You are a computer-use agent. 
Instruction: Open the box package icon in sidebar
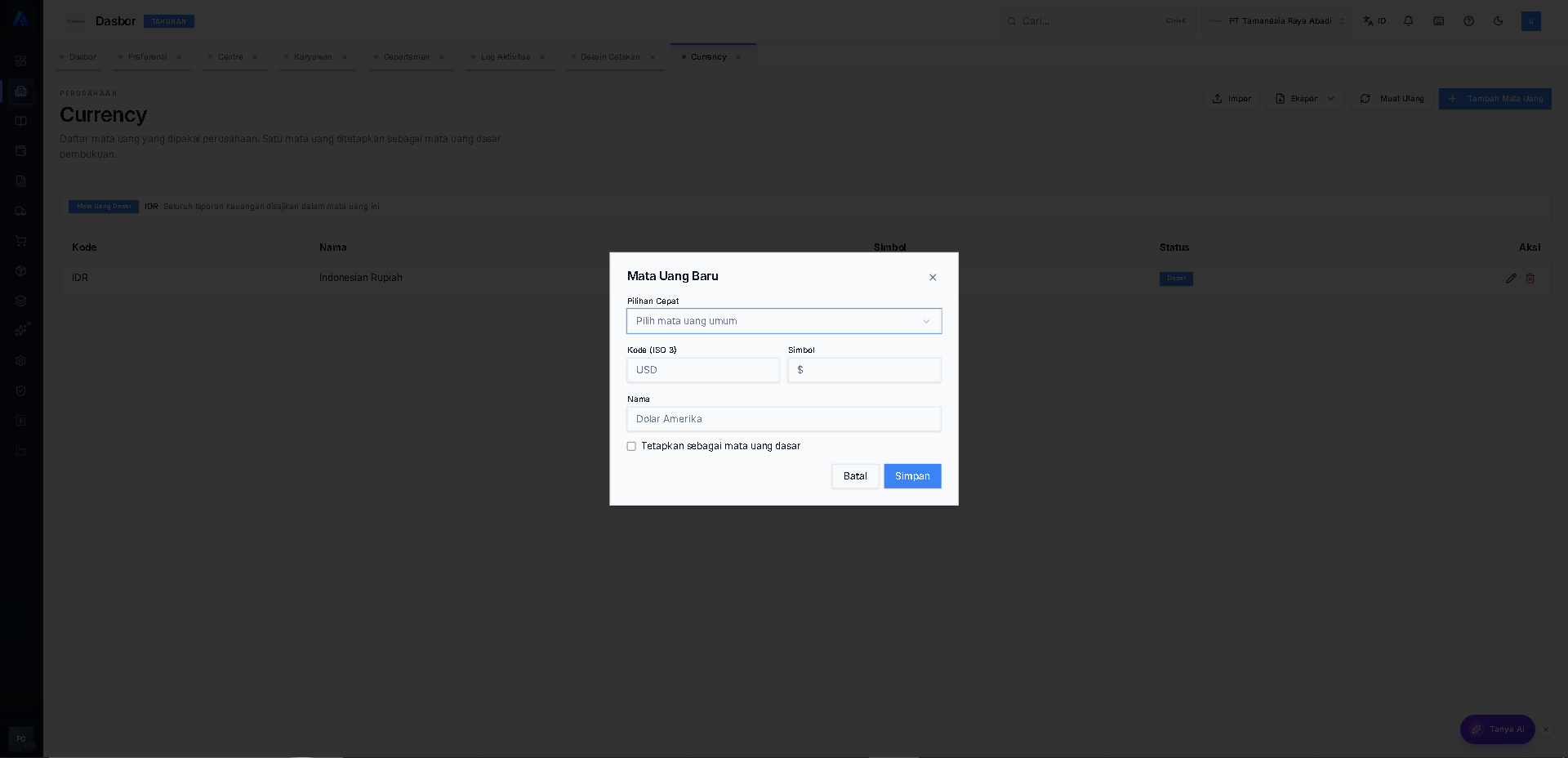21,270
